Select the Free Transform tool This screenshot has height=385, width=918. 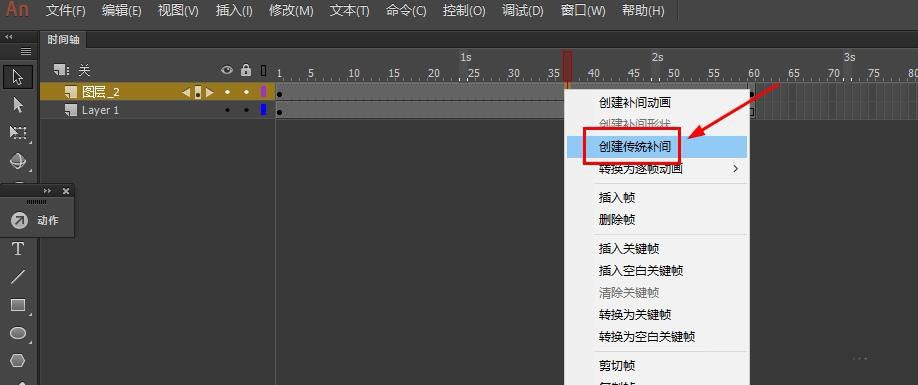tap(18, 133)
